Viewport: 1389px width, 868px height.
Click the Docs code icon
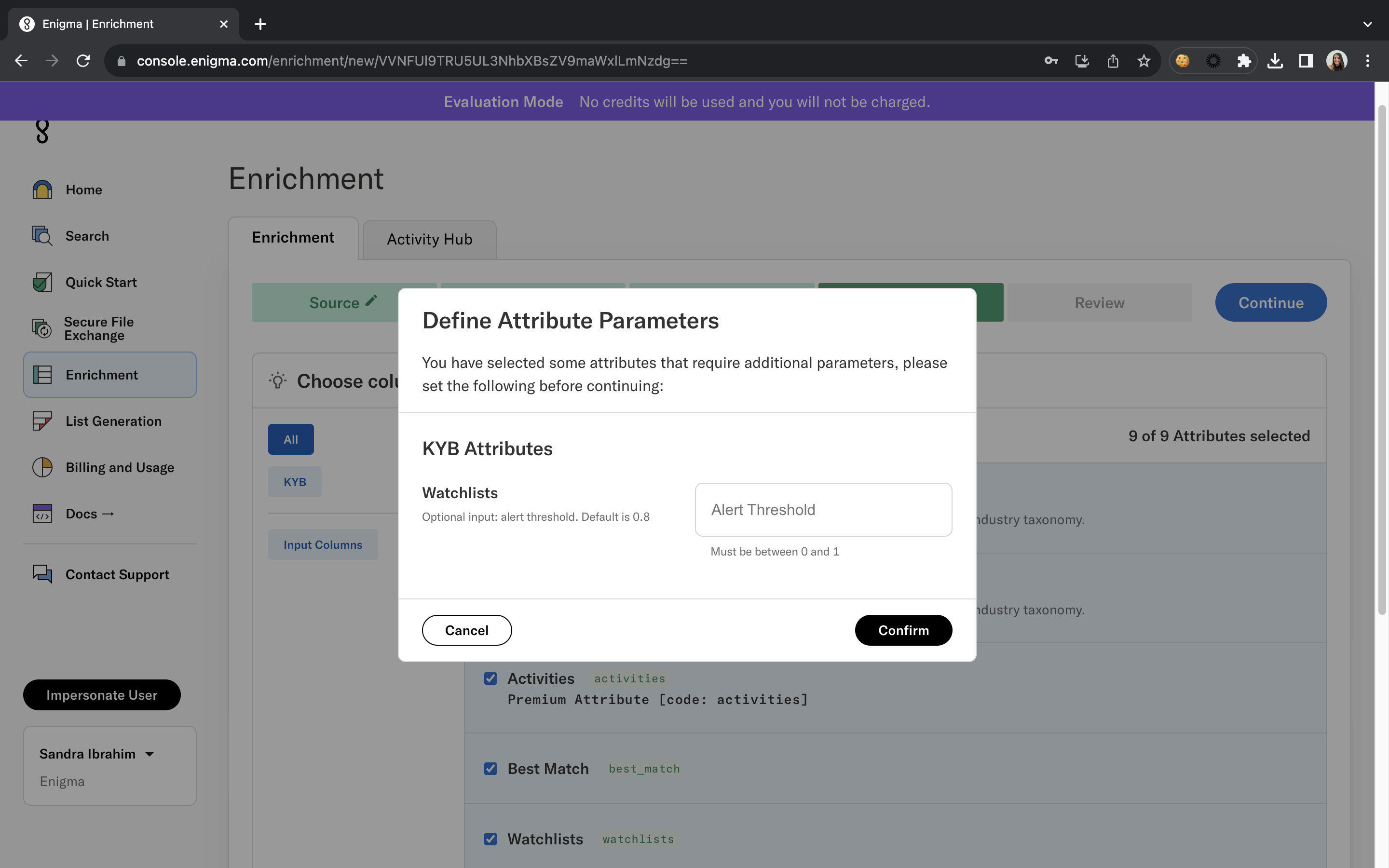42,514
